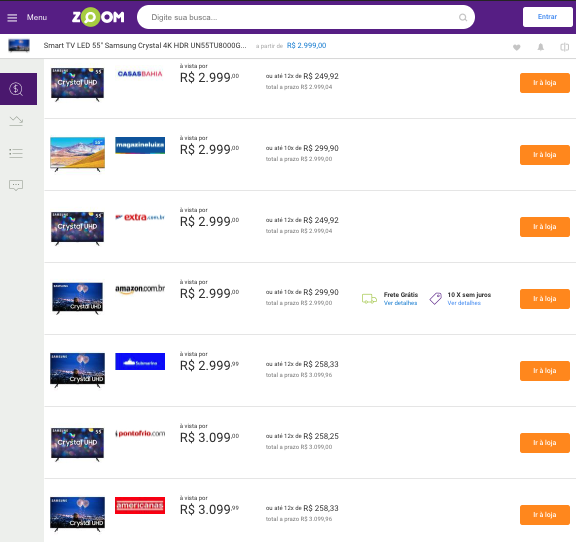The image size is (576, 542).
Task: Click the header product thumbnail image
Action: 19,46
